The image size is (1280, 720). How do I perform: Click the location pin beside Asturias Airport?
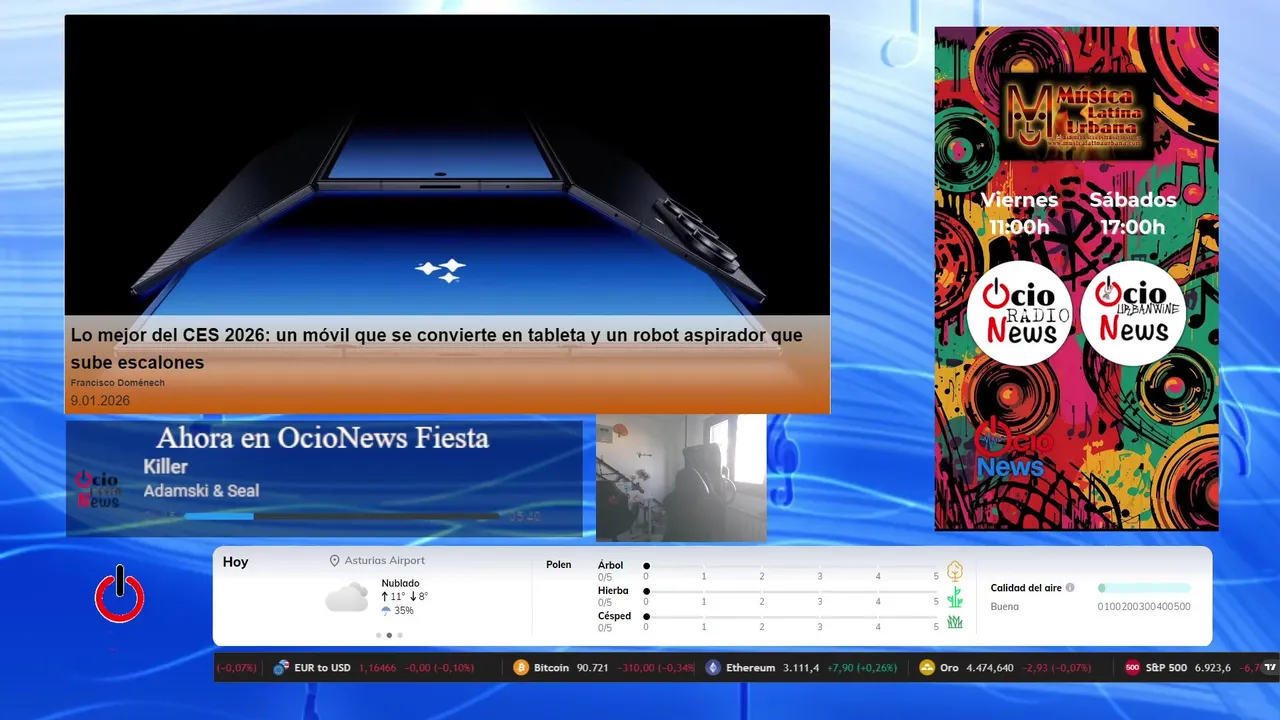click(x=335, y=561)
